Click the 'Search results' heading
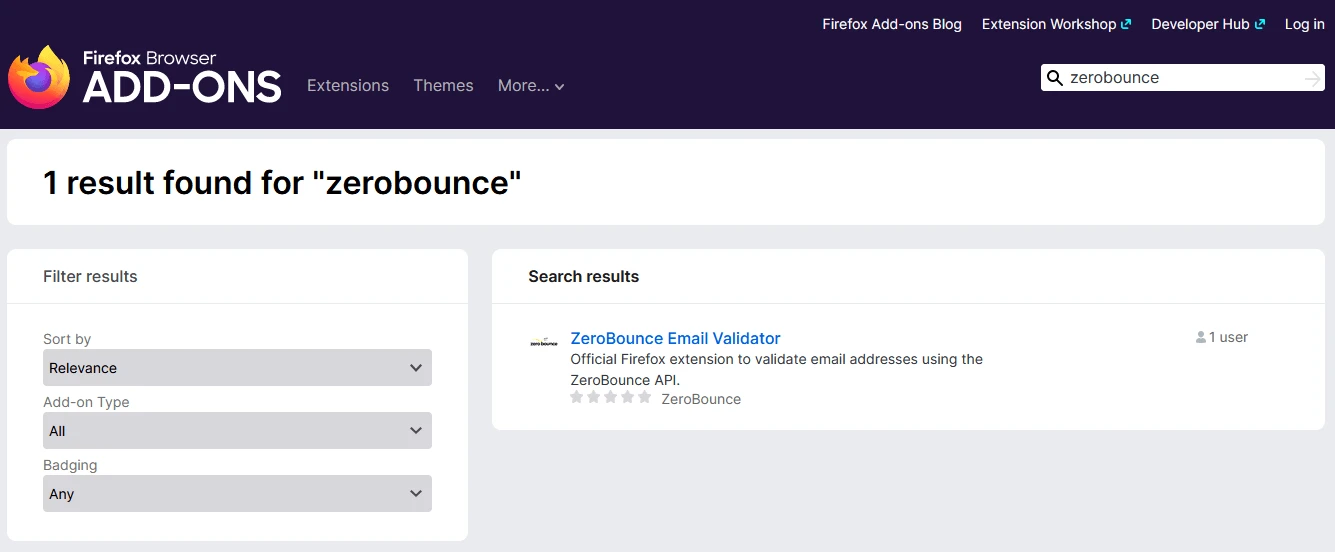Image resolution: width=1335 pixels, height=552 pixels. point(583,277)
